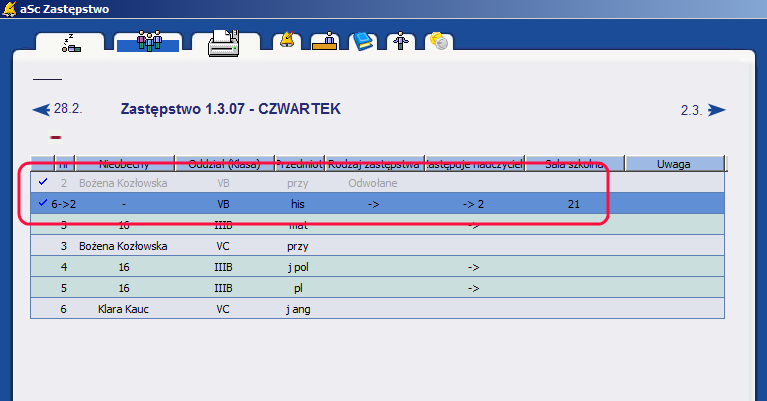Open the absent teachers tab with sleeping icon
The height and width of the screenshot is (401, 767).
pyautogui.click(x=71, y=43)
